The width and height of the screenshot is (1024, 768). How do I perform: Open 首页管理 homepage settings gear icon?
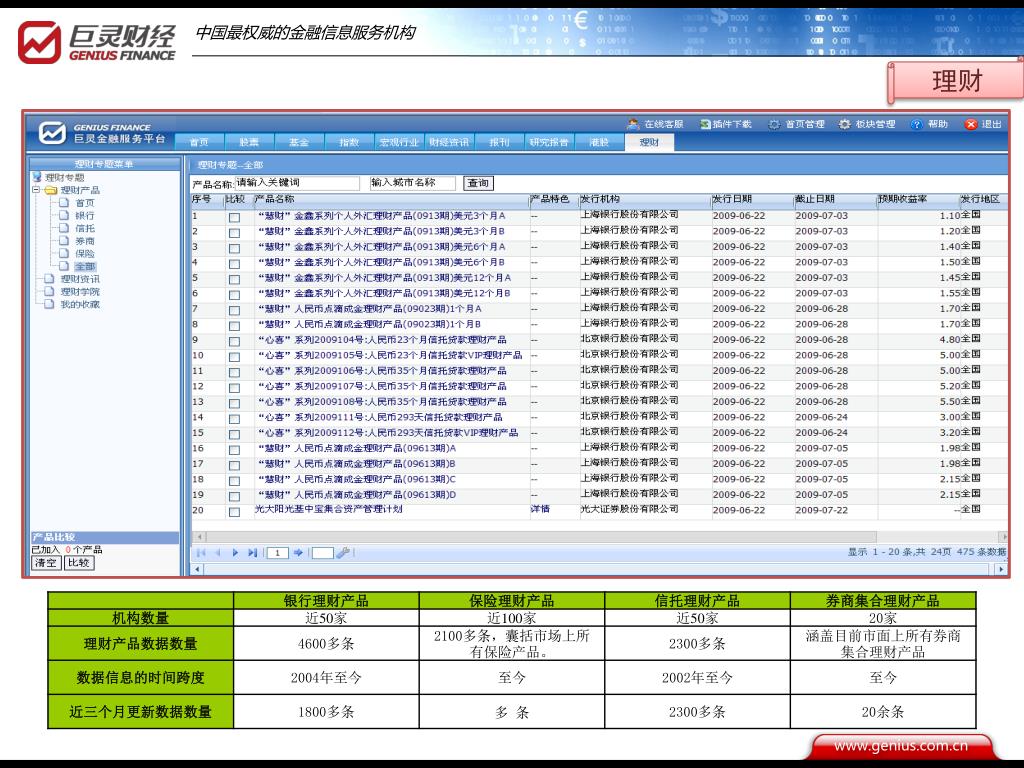coord(774,124)
